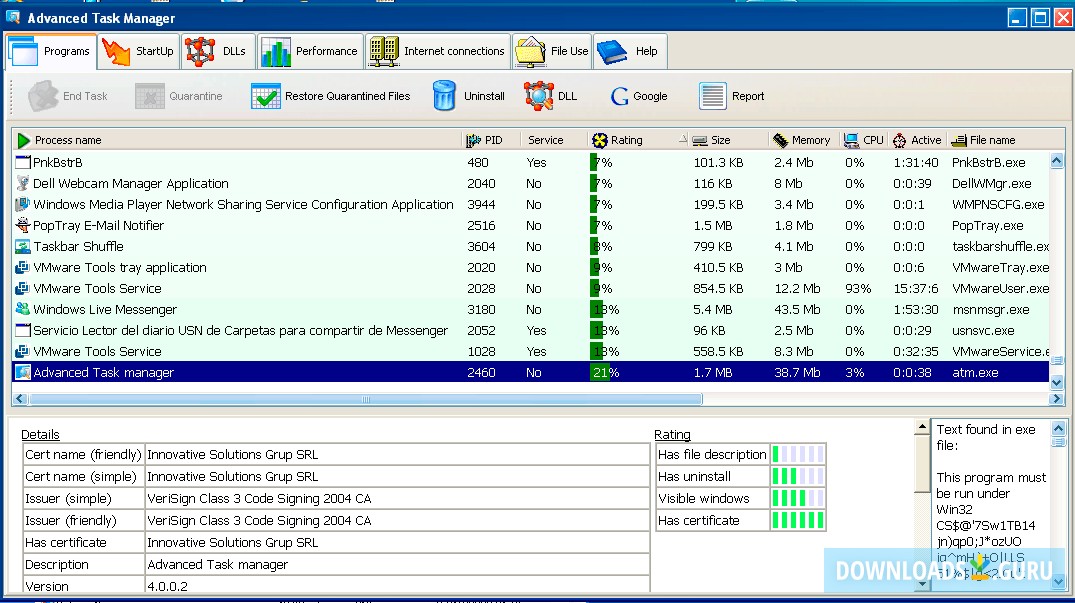Click the Has certificate rating bar

coord(798,520)
